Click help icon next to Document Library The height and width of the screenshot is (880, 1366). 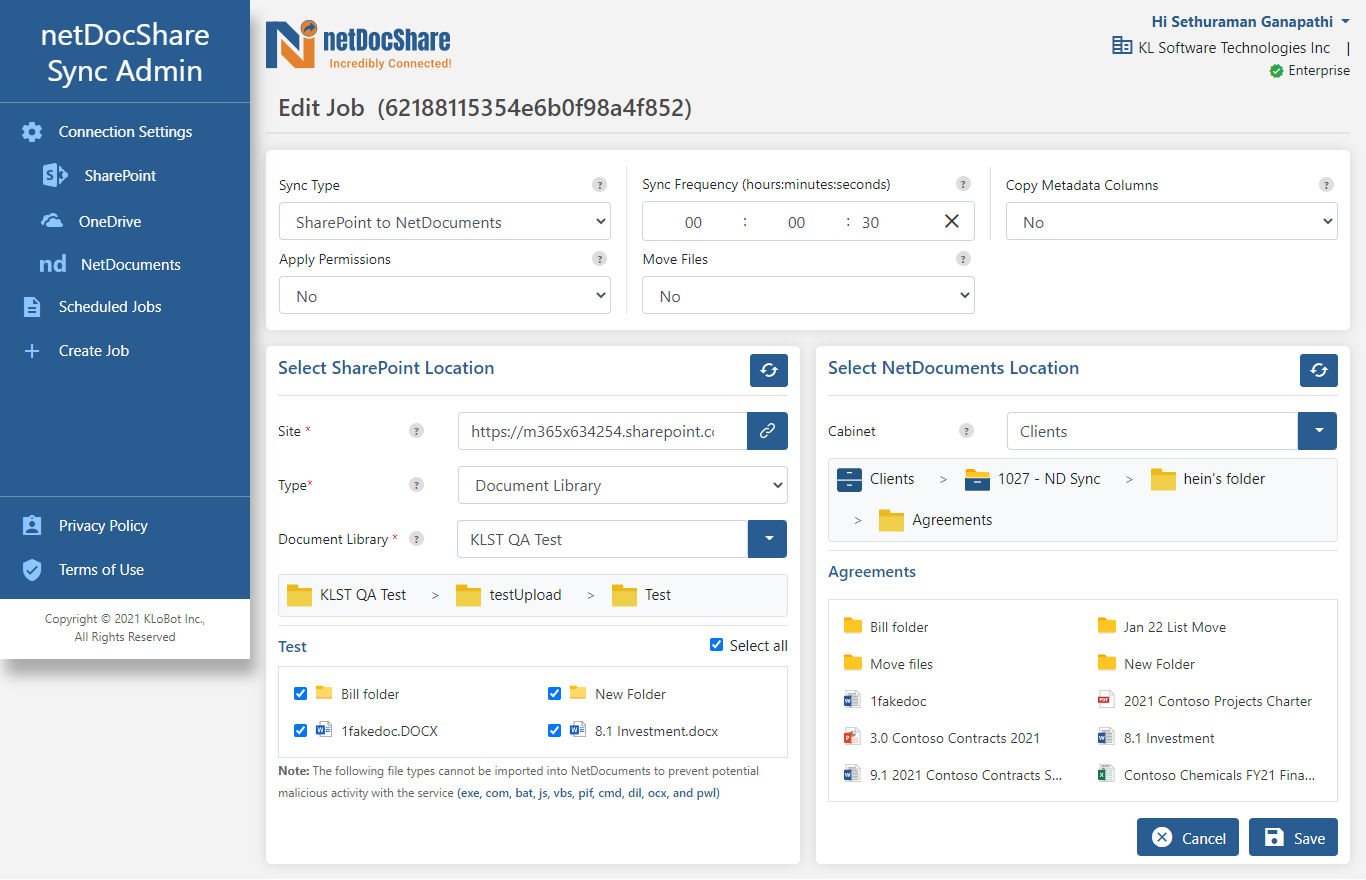click(x=417, y=539)
